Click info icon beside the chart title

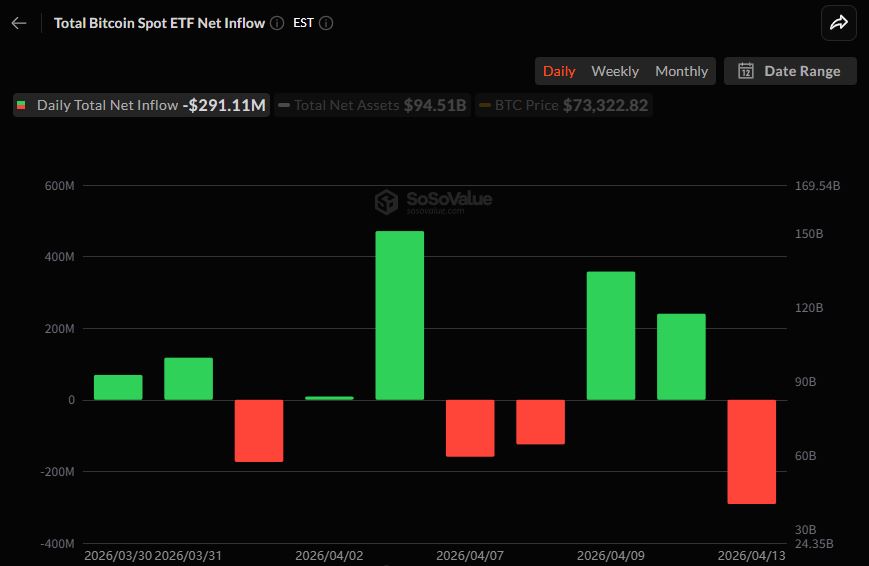tap(277, 23)
